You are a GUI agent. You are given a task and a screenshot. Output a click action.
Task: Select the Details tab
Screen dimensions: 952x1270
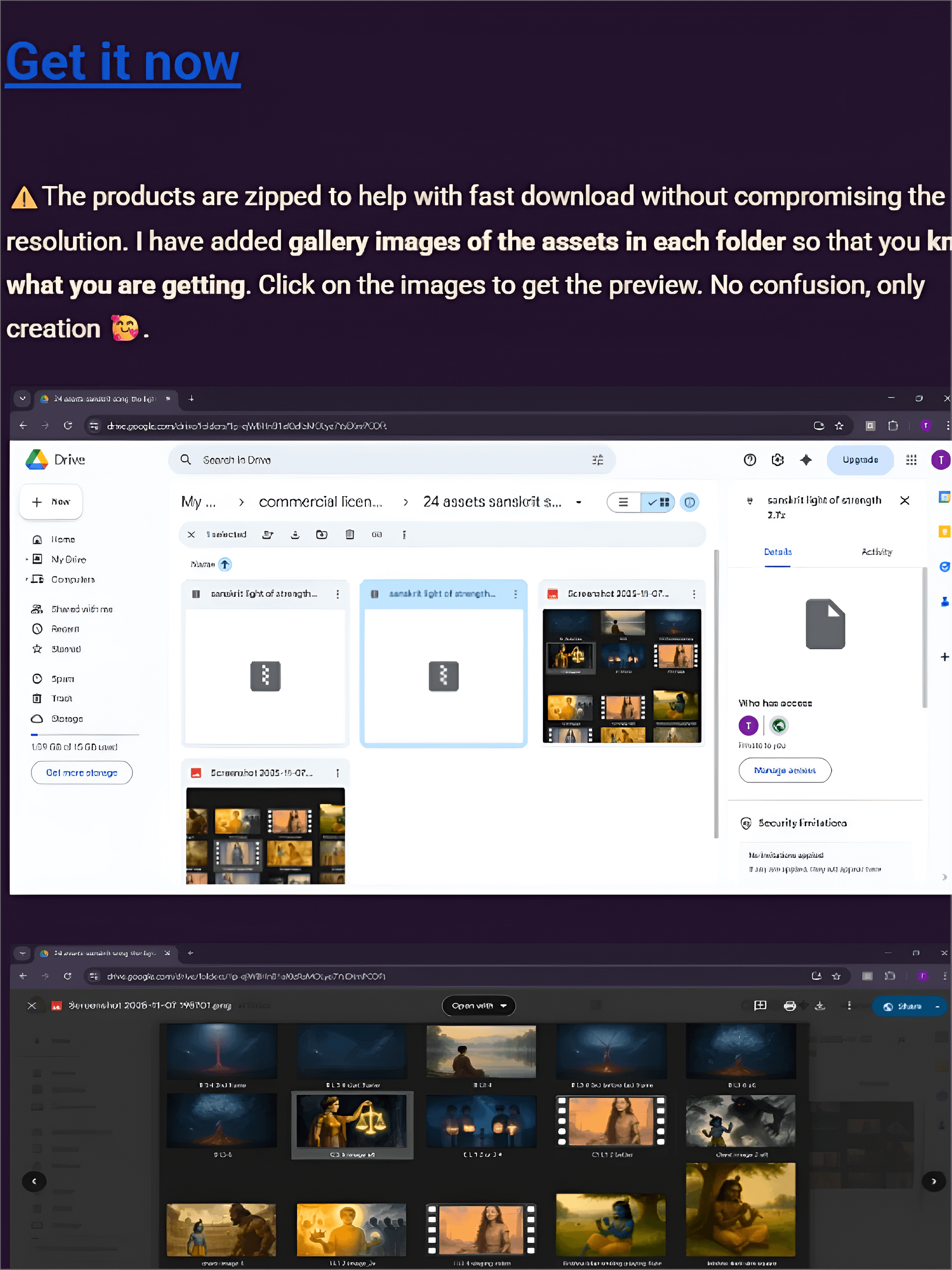point(777,552)
